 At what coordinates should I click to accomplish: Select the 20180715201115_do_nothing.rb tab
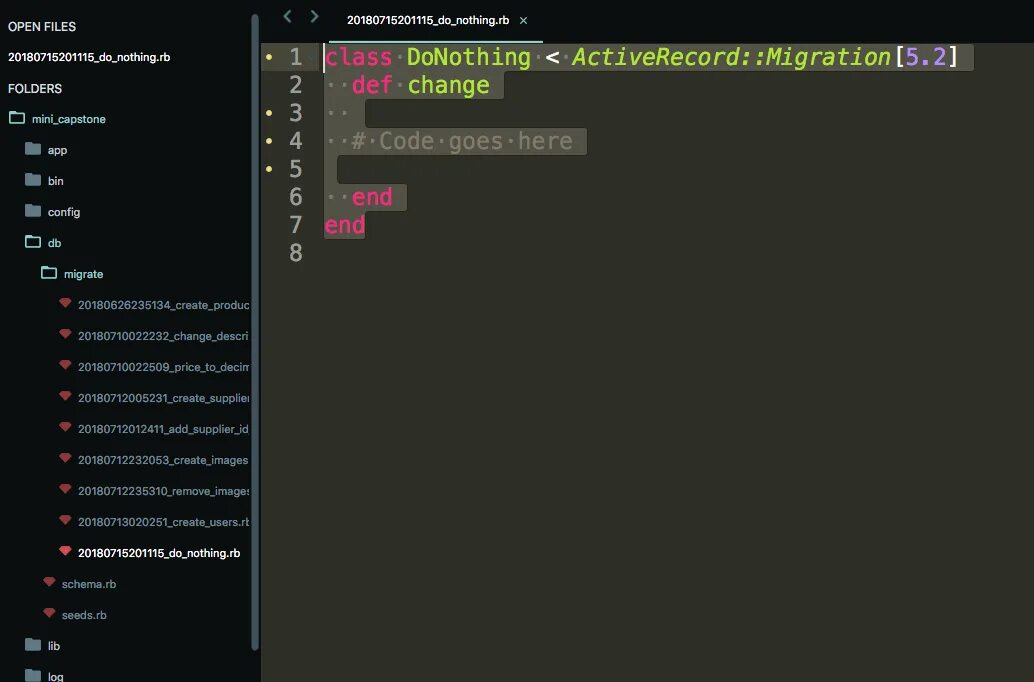coord(428,20)
